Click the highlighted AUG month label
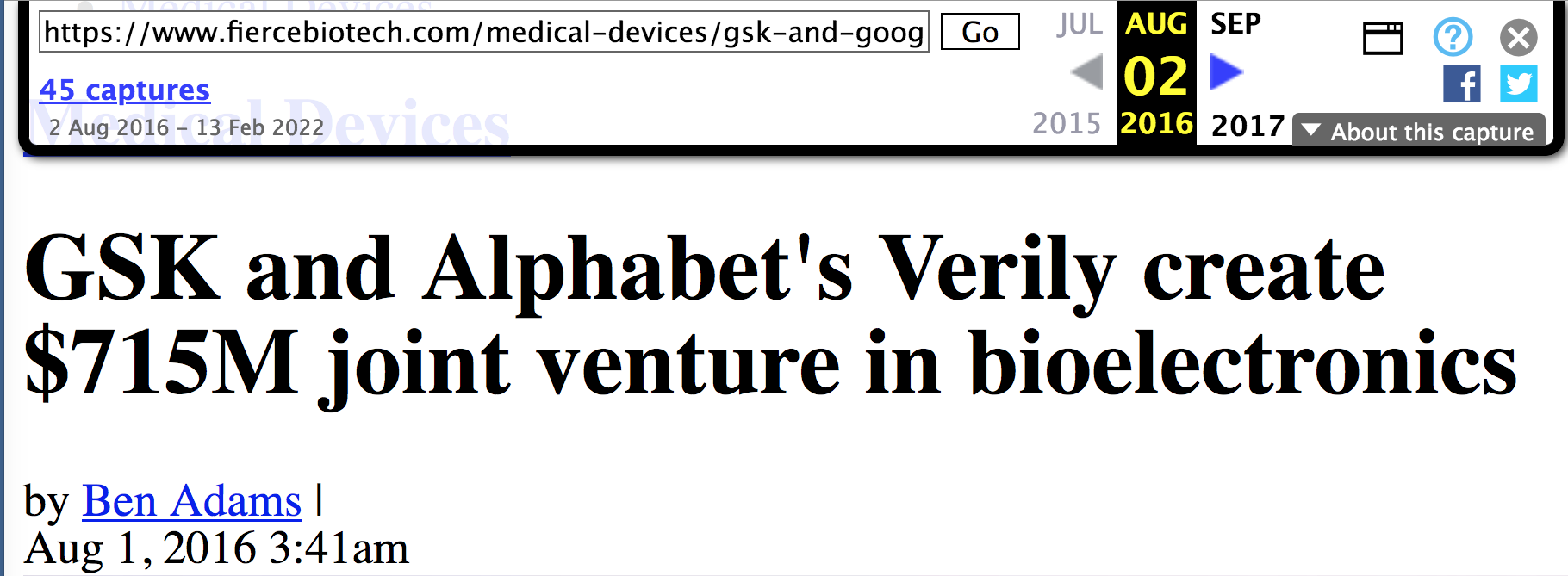The width and height of the screenshot is (1568, 576). [1156, 24]
